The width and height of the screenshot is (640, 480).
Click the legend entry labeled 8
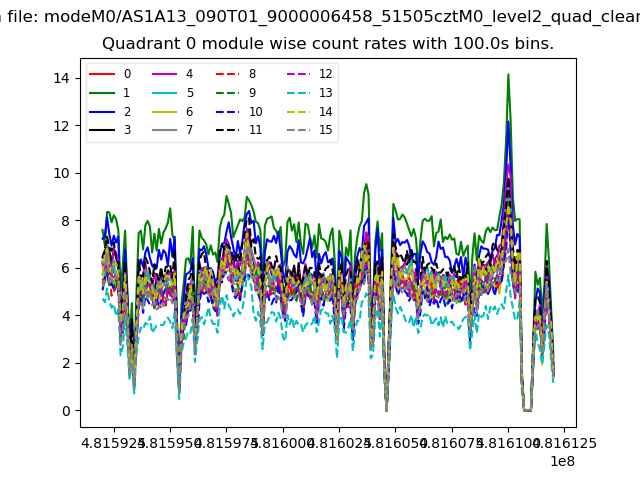(x=236, y=74)
